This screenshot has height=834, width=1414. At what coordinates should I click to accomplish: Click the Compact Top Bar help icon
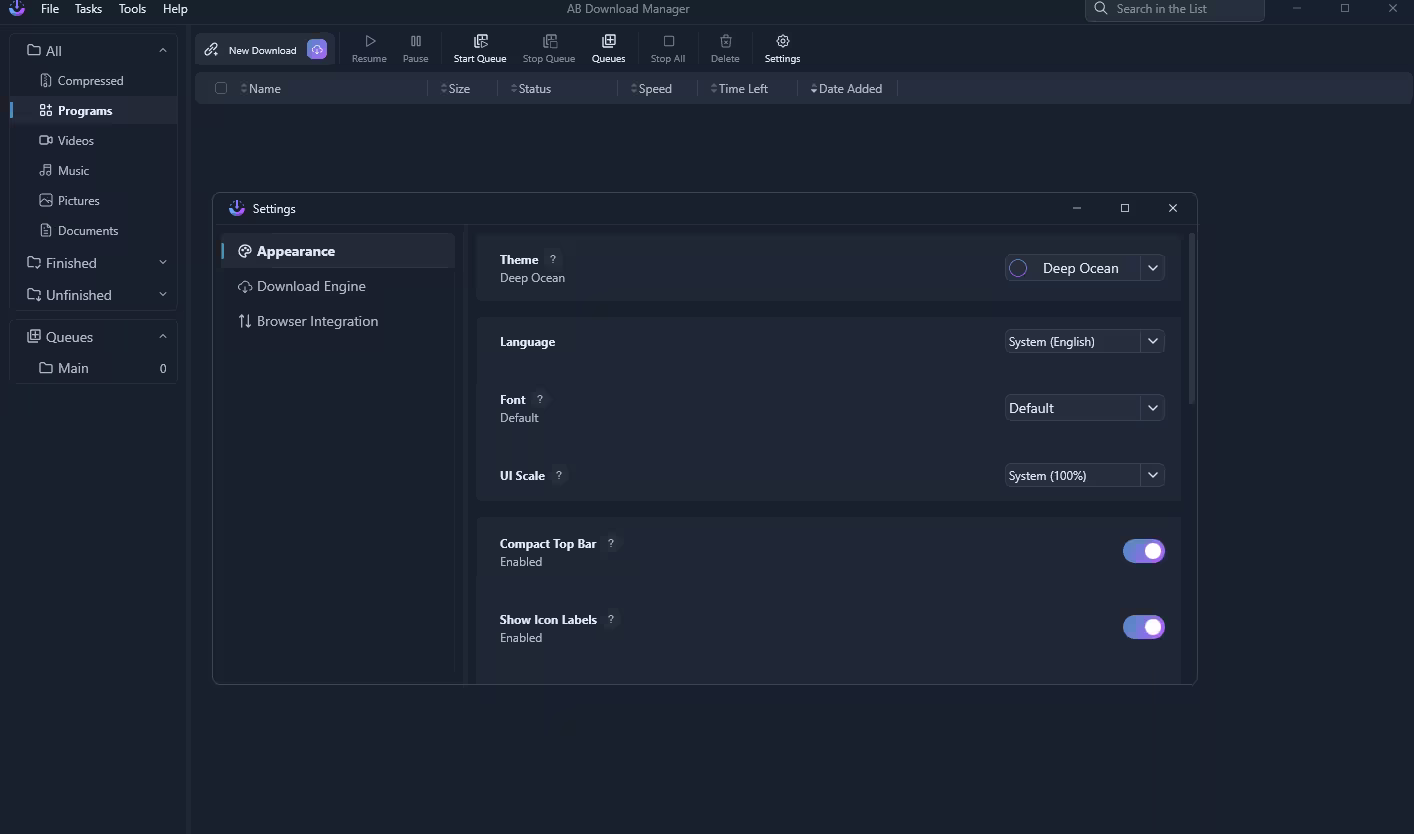coord(611,543)
